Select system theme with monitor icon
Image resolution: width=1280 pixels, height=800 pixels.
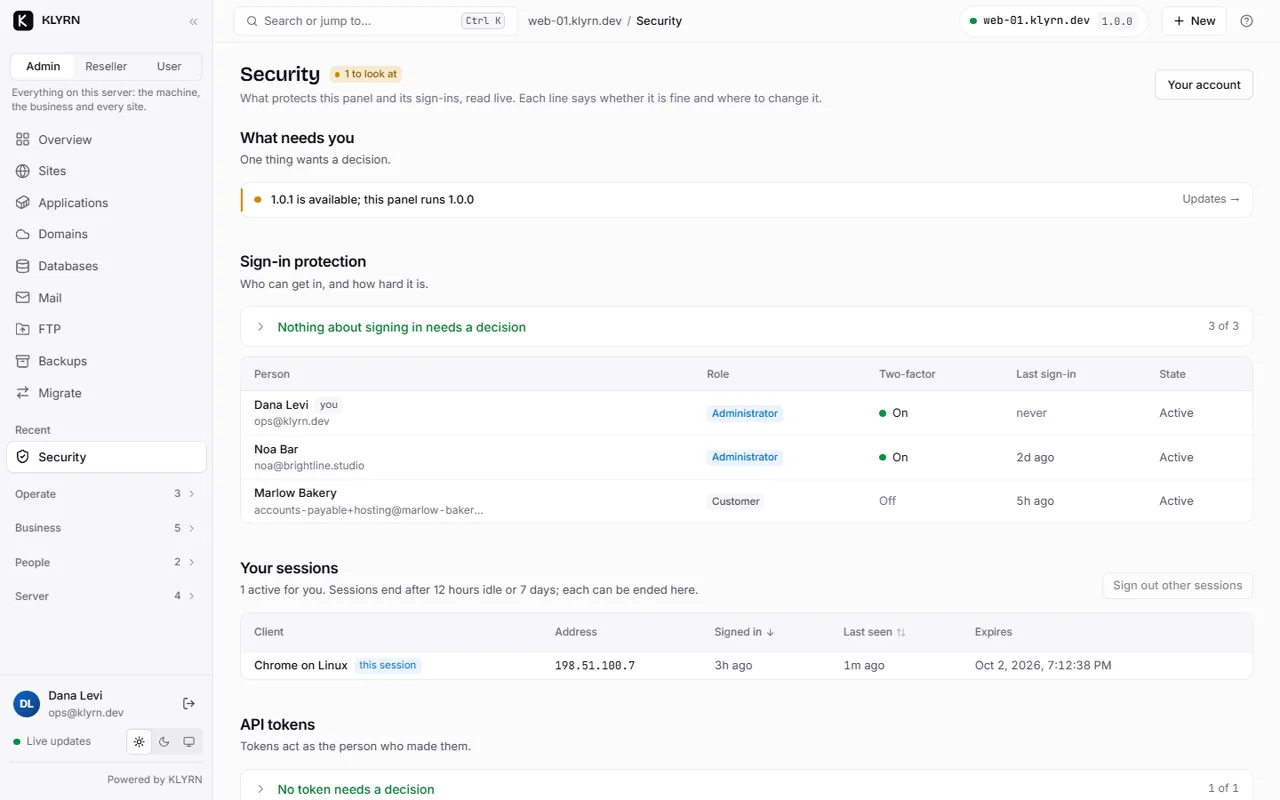coord(189,742)
